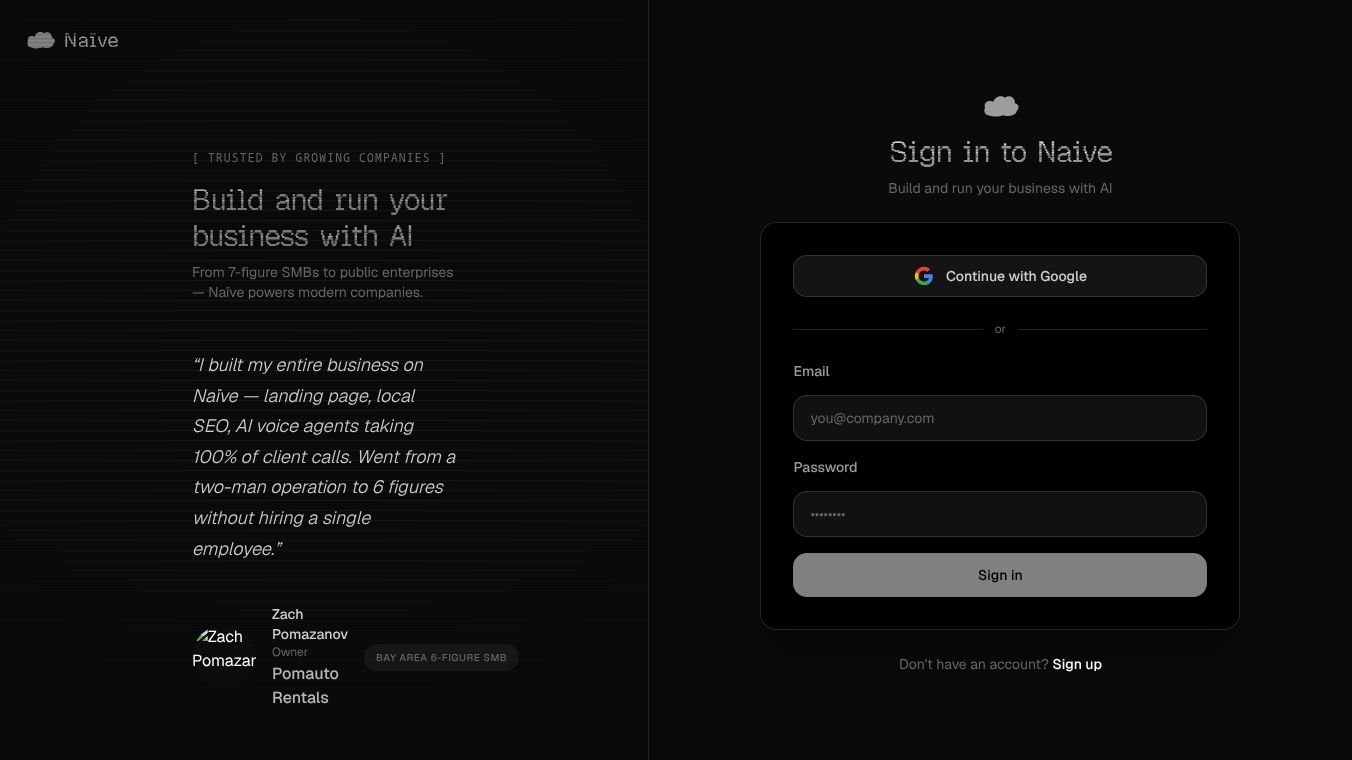Focus the Password input field
Image resolution: width=1352 pixels, height=760 pixels.
[x=1000, y=514]
